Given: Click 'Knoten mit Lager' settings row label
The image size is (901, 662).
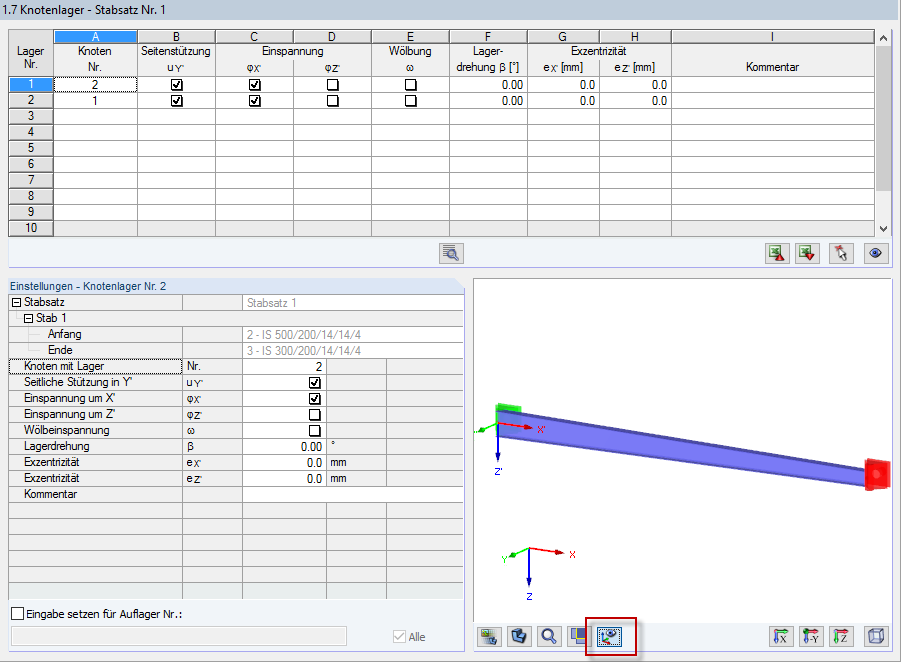Looking at the screenshot, I should 95,366.
